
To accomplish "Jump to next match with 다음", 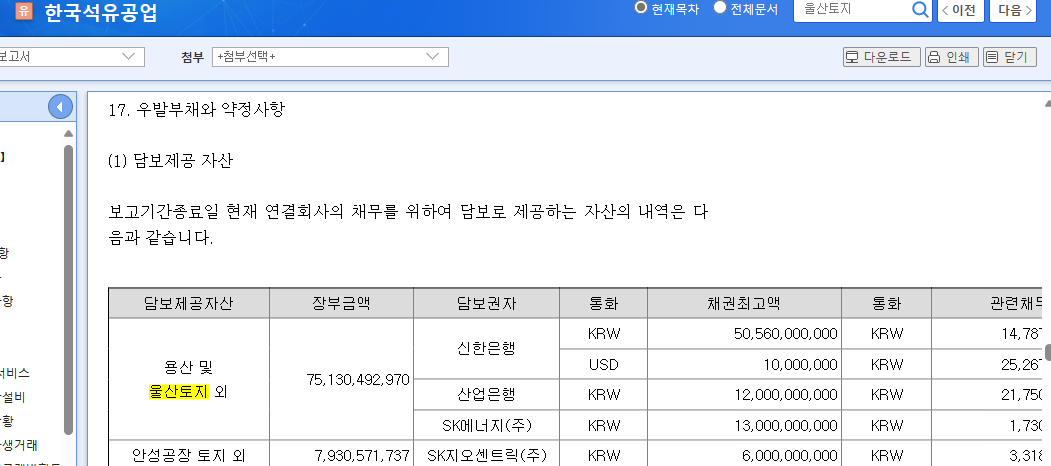I will (1015, 10).
